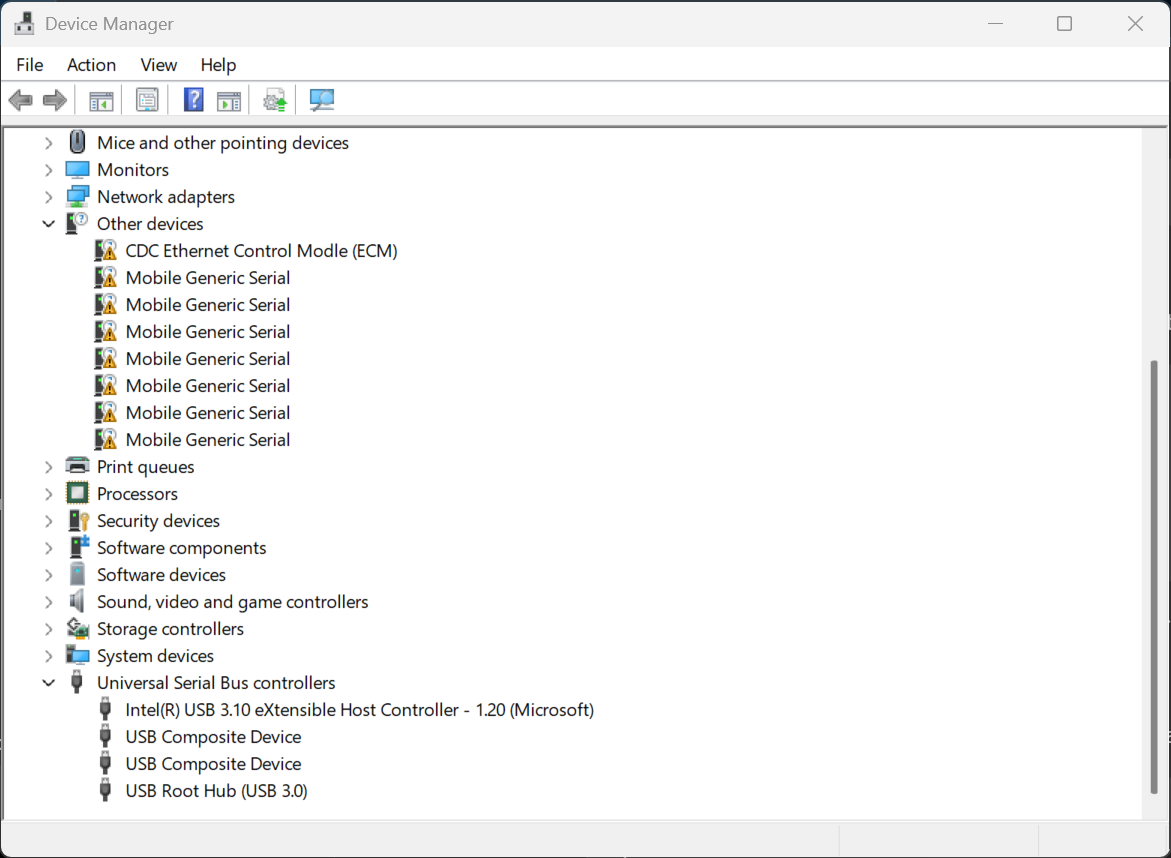Click the USB Root Hub (USB 3.0) icon
This screenshot has width=1171, height=858.
click(105, 790)
